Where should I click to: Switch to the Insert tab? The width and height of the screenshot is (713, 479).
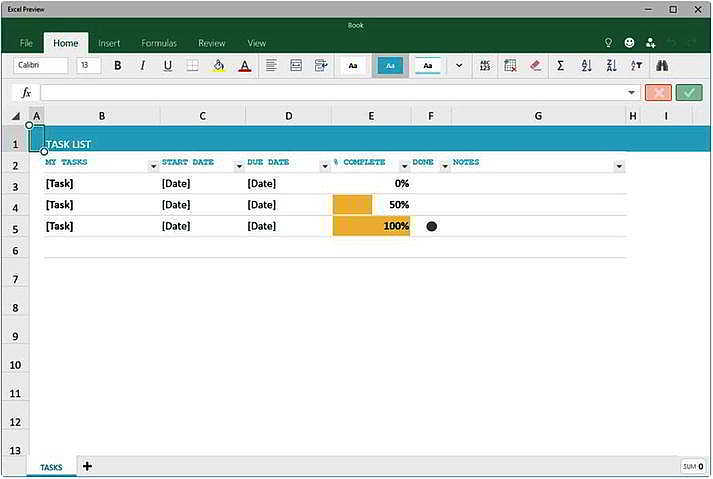pos(109,43)
